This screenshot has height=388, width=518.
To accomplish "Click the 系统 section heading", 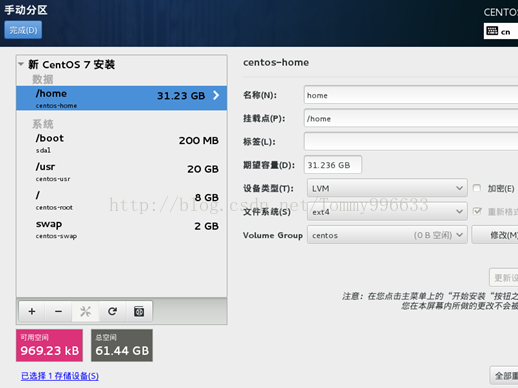I will 43,124.
